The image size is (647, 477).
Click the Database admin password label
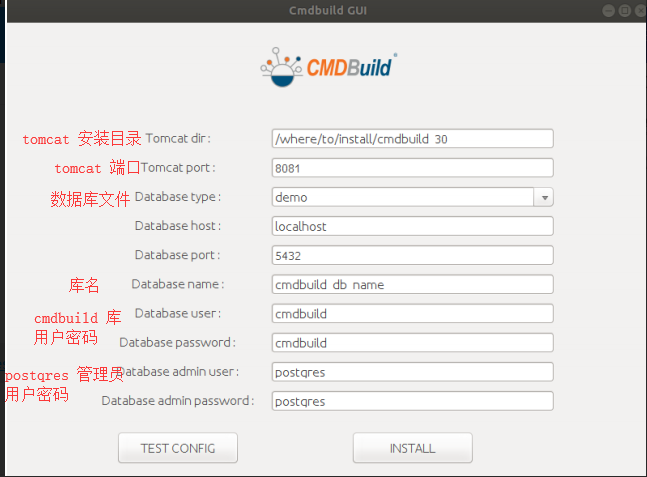(x=178, y=401)
